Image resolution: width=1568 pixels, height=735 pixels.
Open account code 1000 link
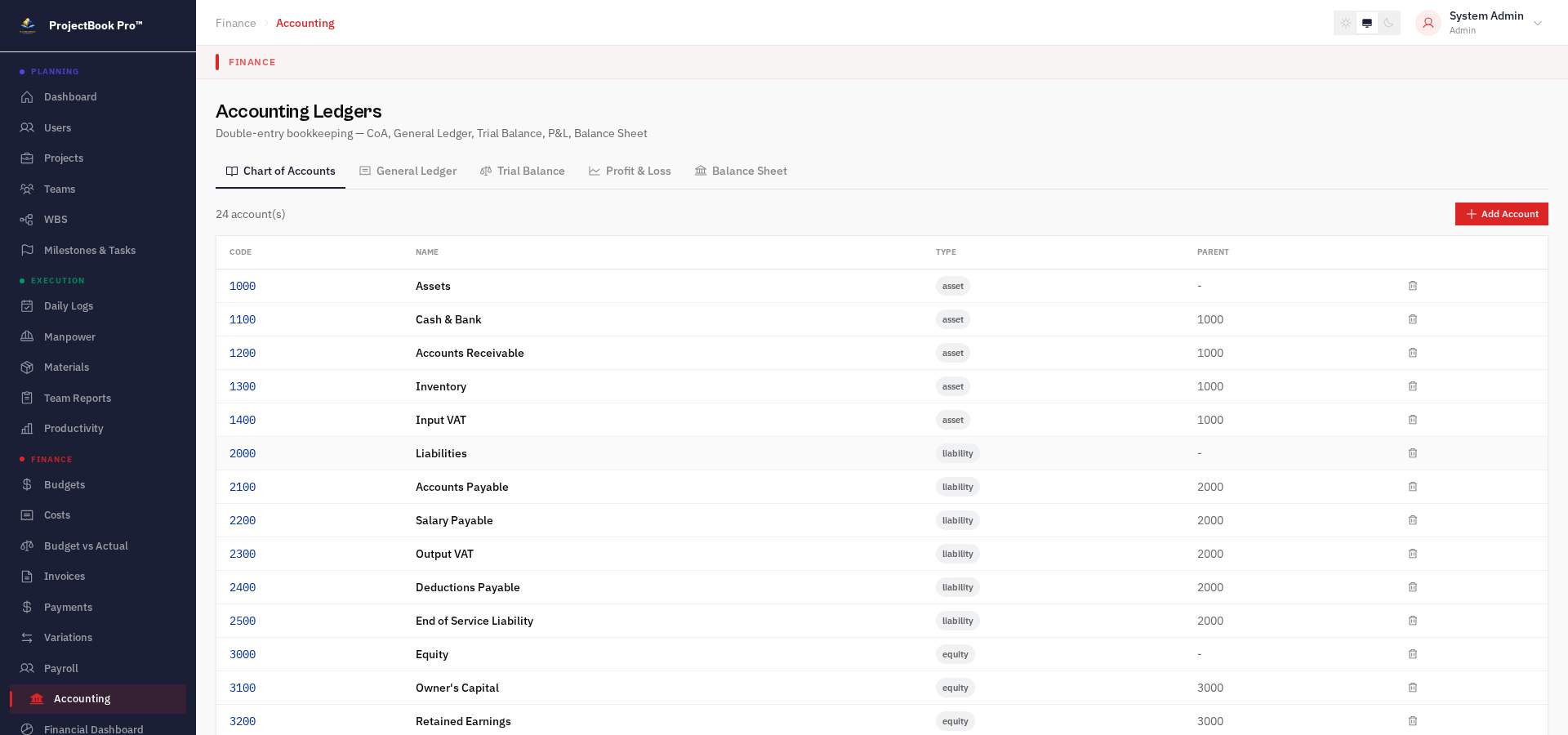point(243,286)
